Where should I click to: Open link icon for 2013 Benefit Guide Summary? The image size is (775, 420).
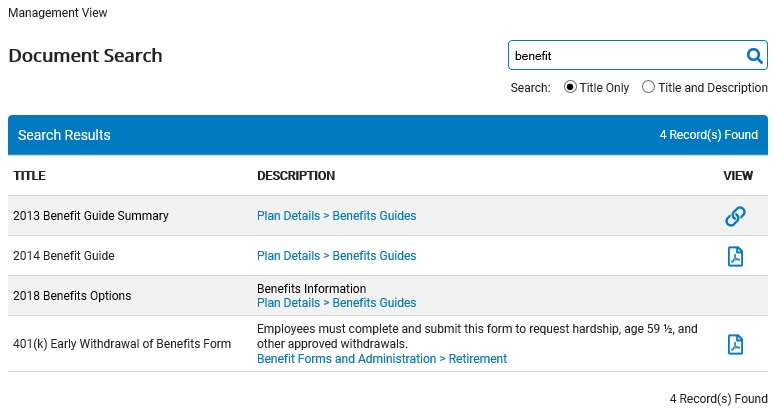point(735,216)
